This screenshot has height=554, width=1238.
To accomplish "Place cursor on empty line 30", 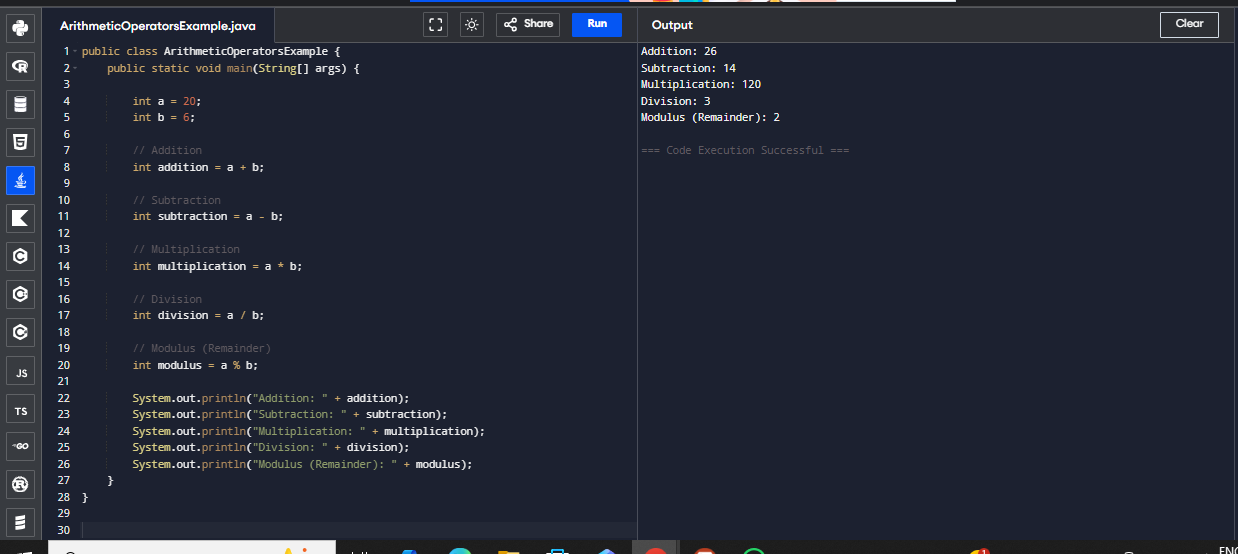I will click(x=300, y=530).
